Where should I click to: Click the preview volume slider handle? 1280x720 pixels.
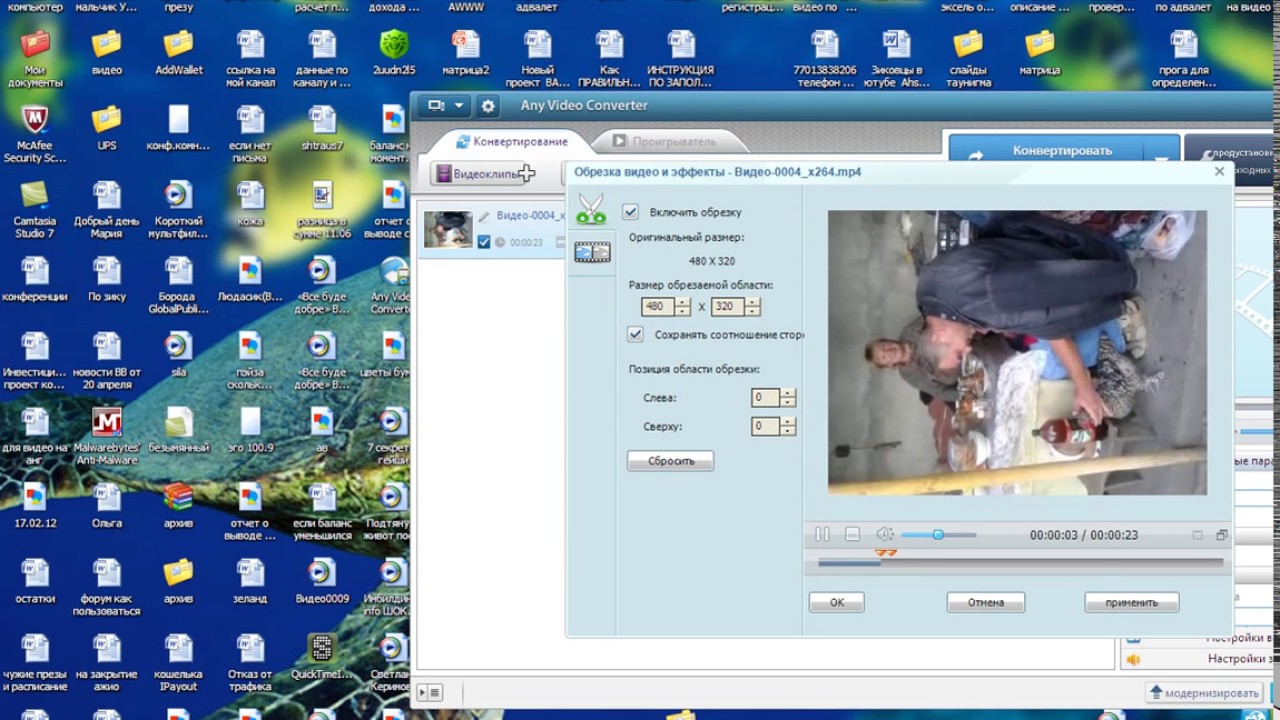pyautogui.click(x=938, y=535)
